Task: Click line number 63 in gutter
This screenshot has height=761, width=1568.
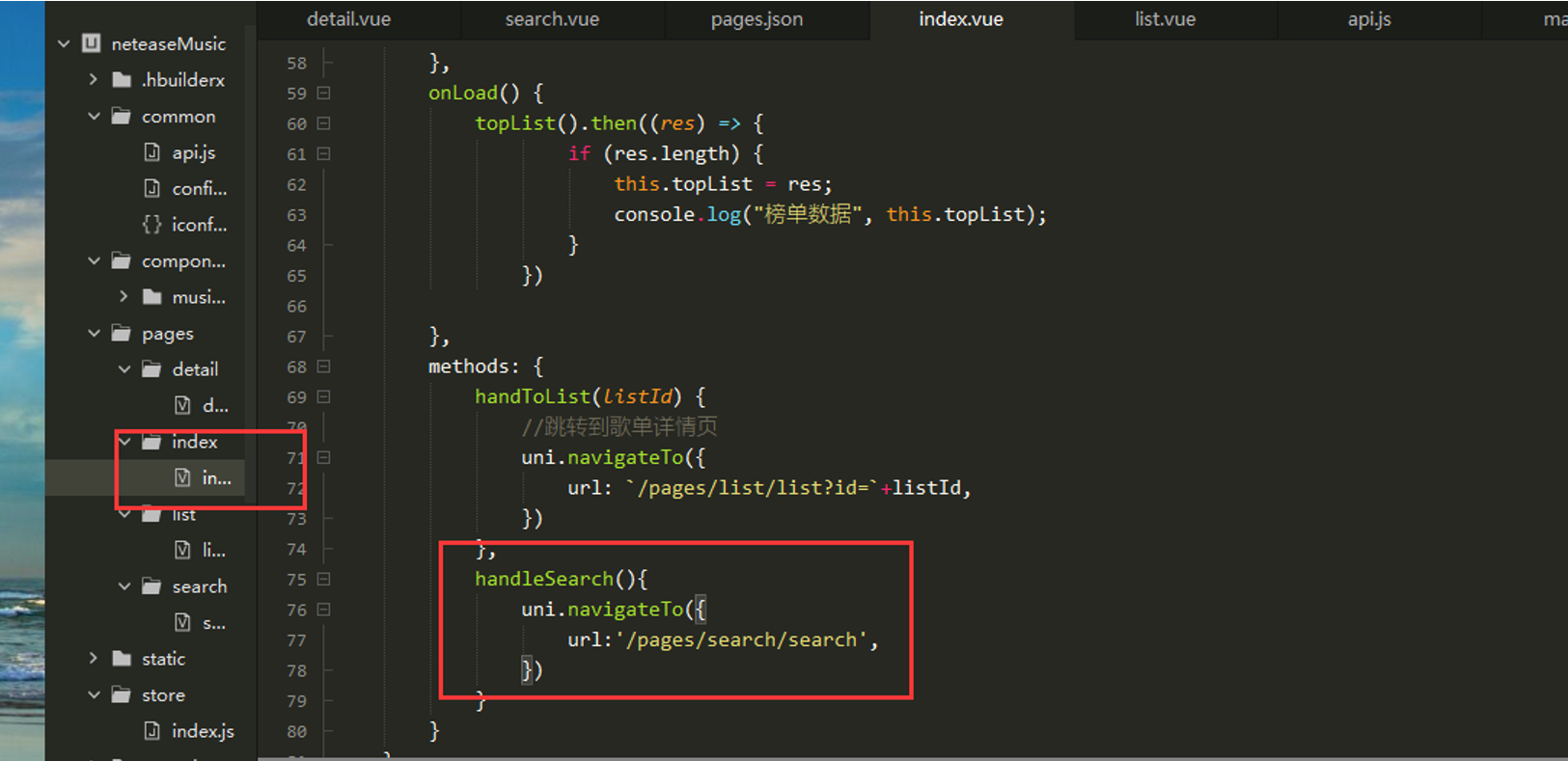Action: [x=297, y=215]
